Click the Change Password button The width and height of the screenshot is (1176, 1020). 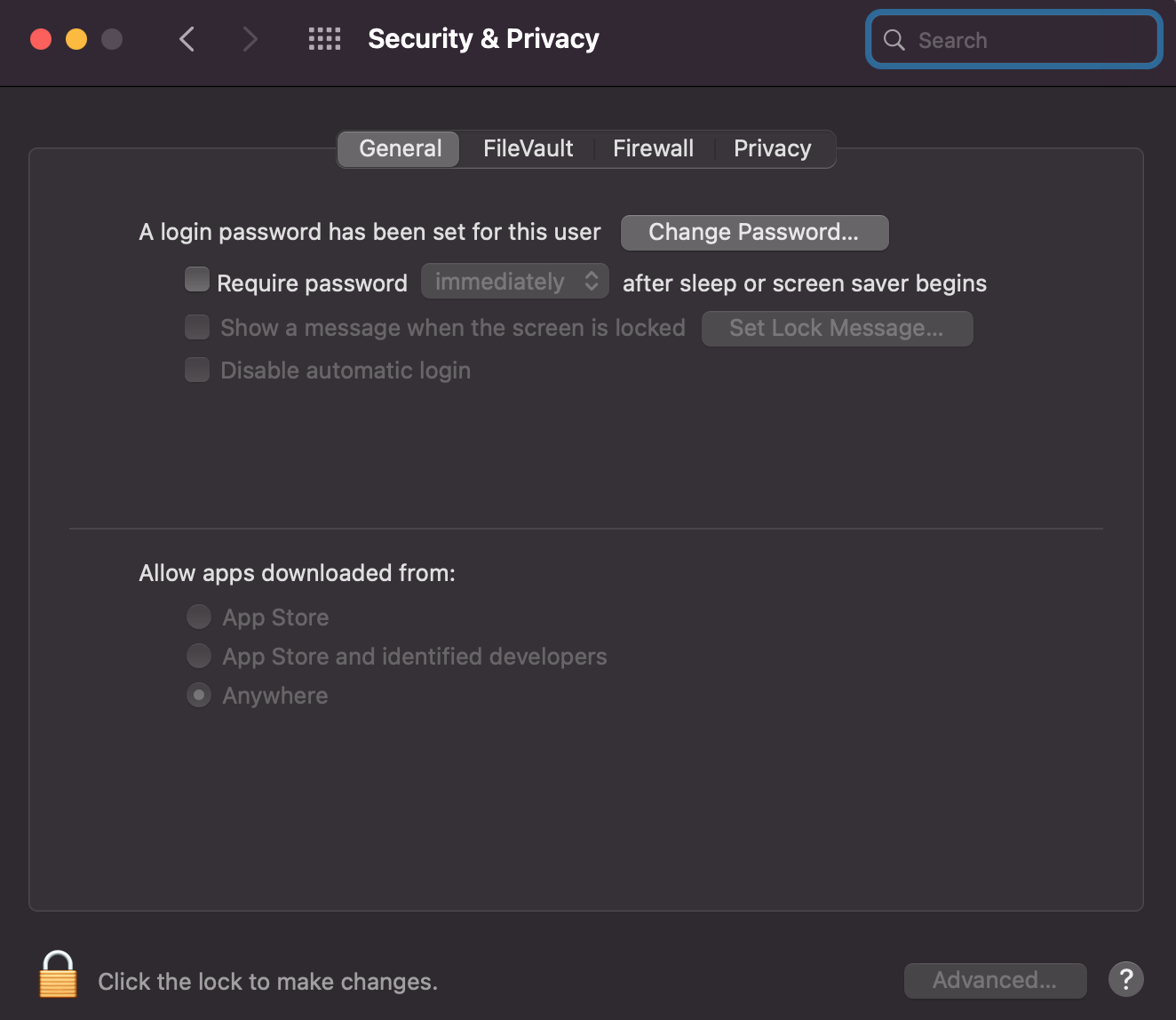754,232
